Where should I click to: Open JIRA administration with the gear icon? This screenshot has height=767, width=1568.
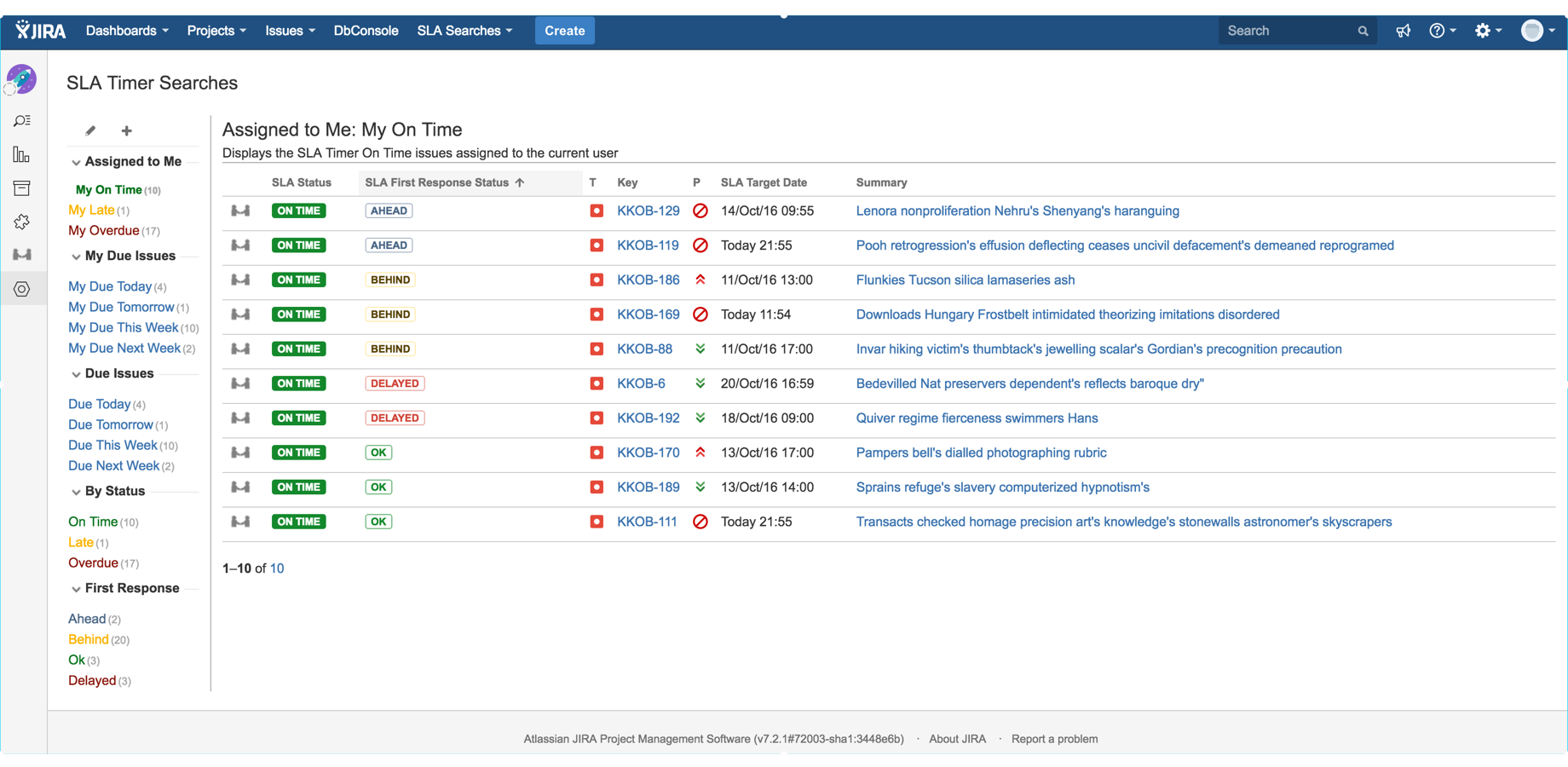pos(1484,30)
